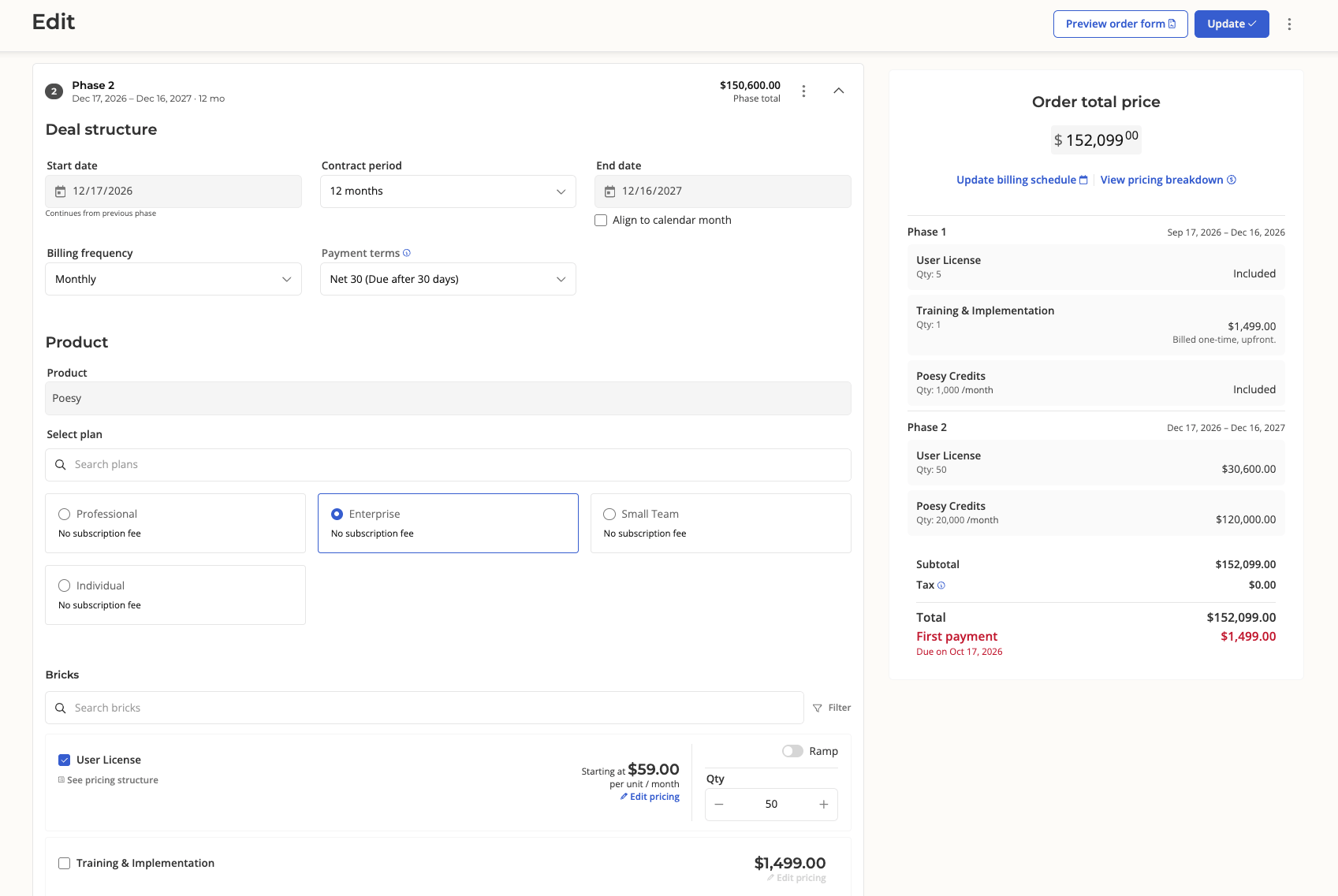Viewport: 1338px width, 896px height.
Task: Open the page kebab menu beside Update
Action: [x=1289, y=24]
